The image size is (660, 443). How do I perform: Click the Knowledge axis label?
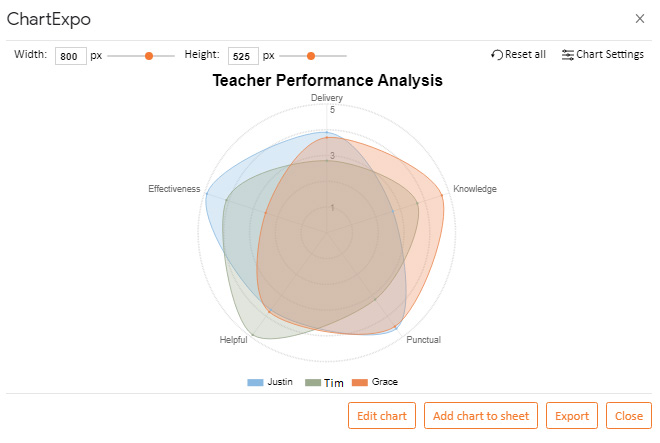click(475, 189)
